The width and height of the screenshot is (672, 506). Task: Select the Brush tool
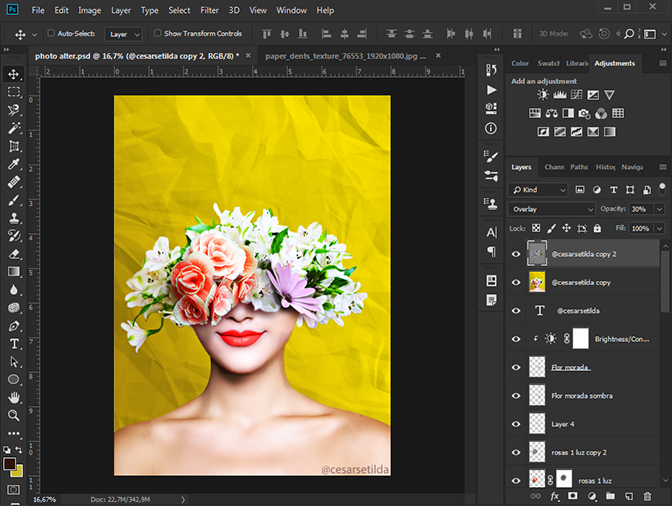coord(14,200)
